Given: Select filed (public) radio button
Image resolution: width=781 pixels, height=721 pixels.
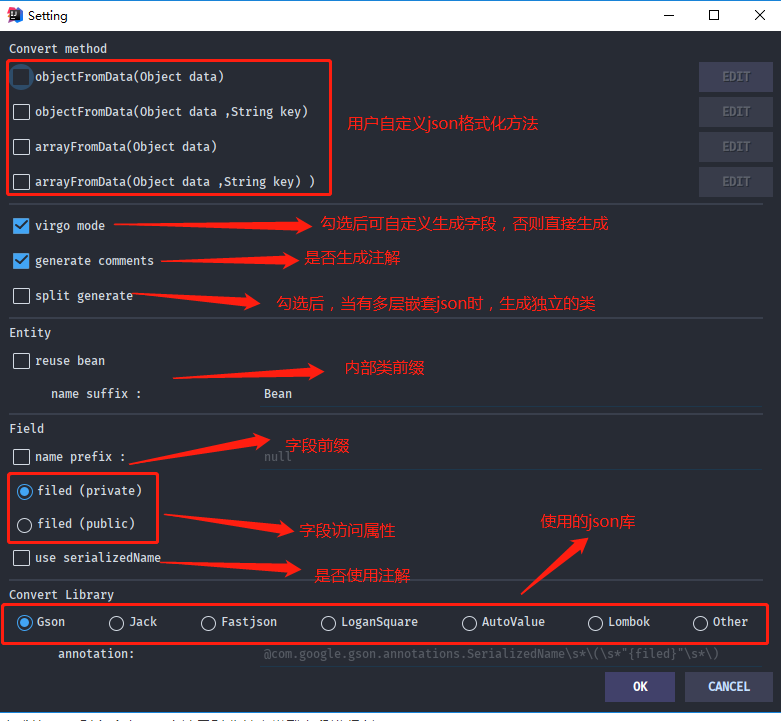Looking at the screenshot, I should click(24, 525).
